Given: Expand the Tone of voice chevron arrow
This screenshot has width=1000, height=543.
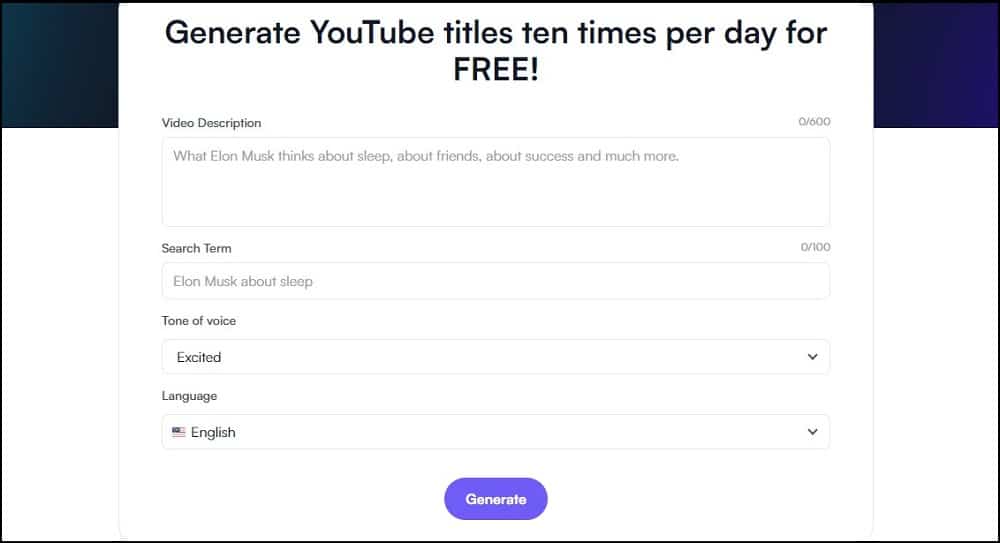Looking at the screenshot, I should [x=812, y=357].
